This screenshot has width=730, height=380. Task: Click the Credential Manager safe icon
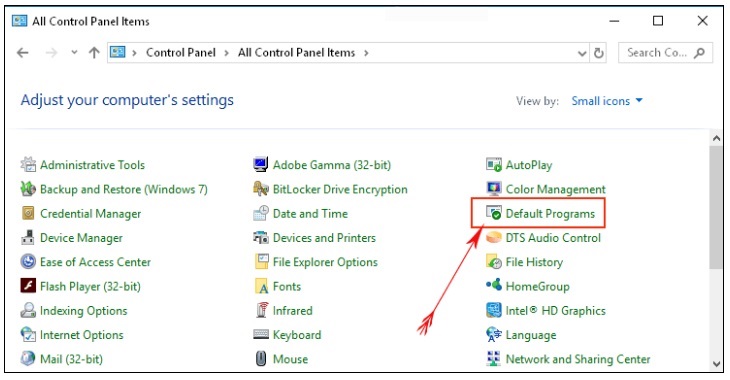click(x=28, y=213)
